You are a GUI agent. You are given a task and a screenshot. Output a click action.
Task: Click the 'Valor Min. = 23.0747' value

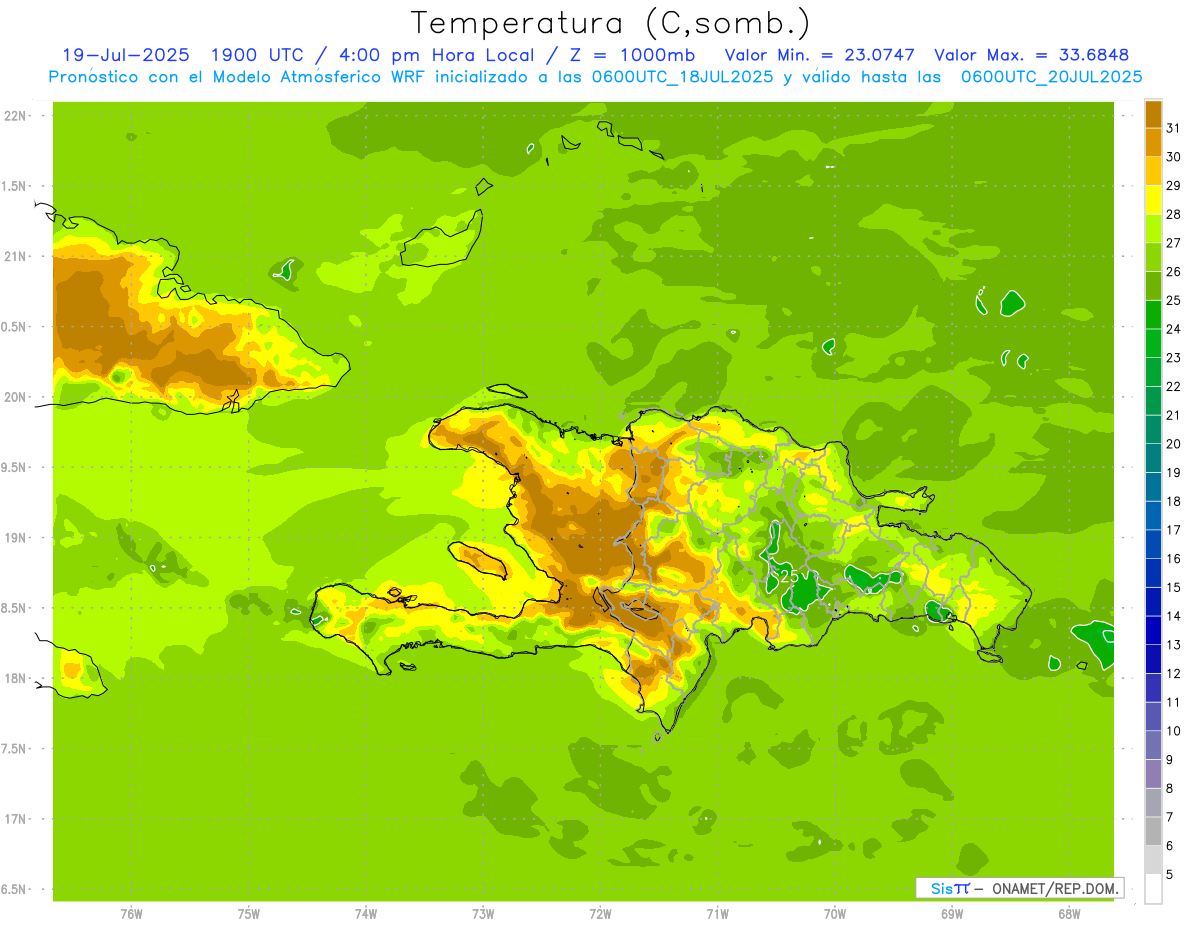[822, 55]
